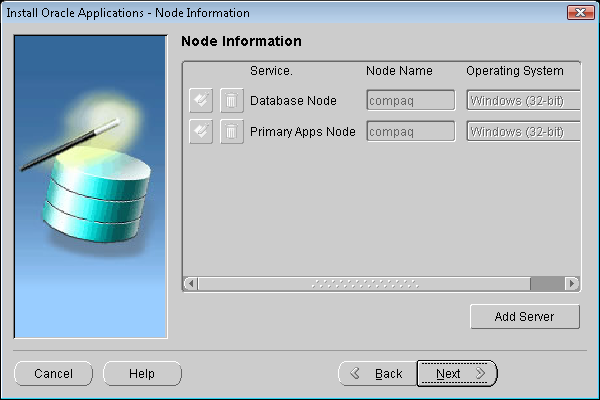
Task: Click the 'Node Name' column header
Action: coord(399,71)
